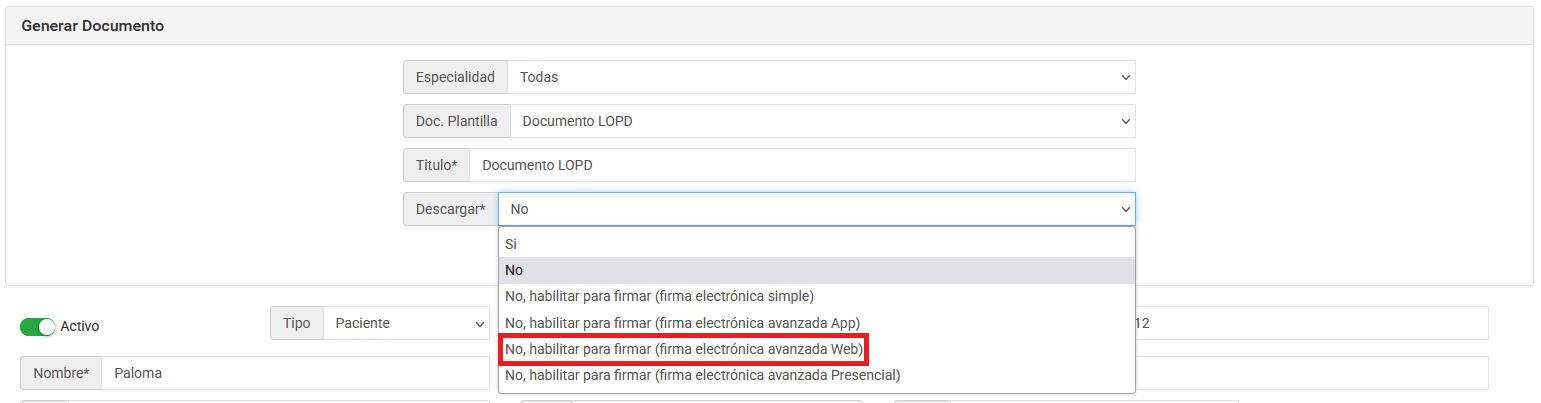Click the Descargar chevron arrow
Screen dimensions: 1541x403
coord(1125,209)
